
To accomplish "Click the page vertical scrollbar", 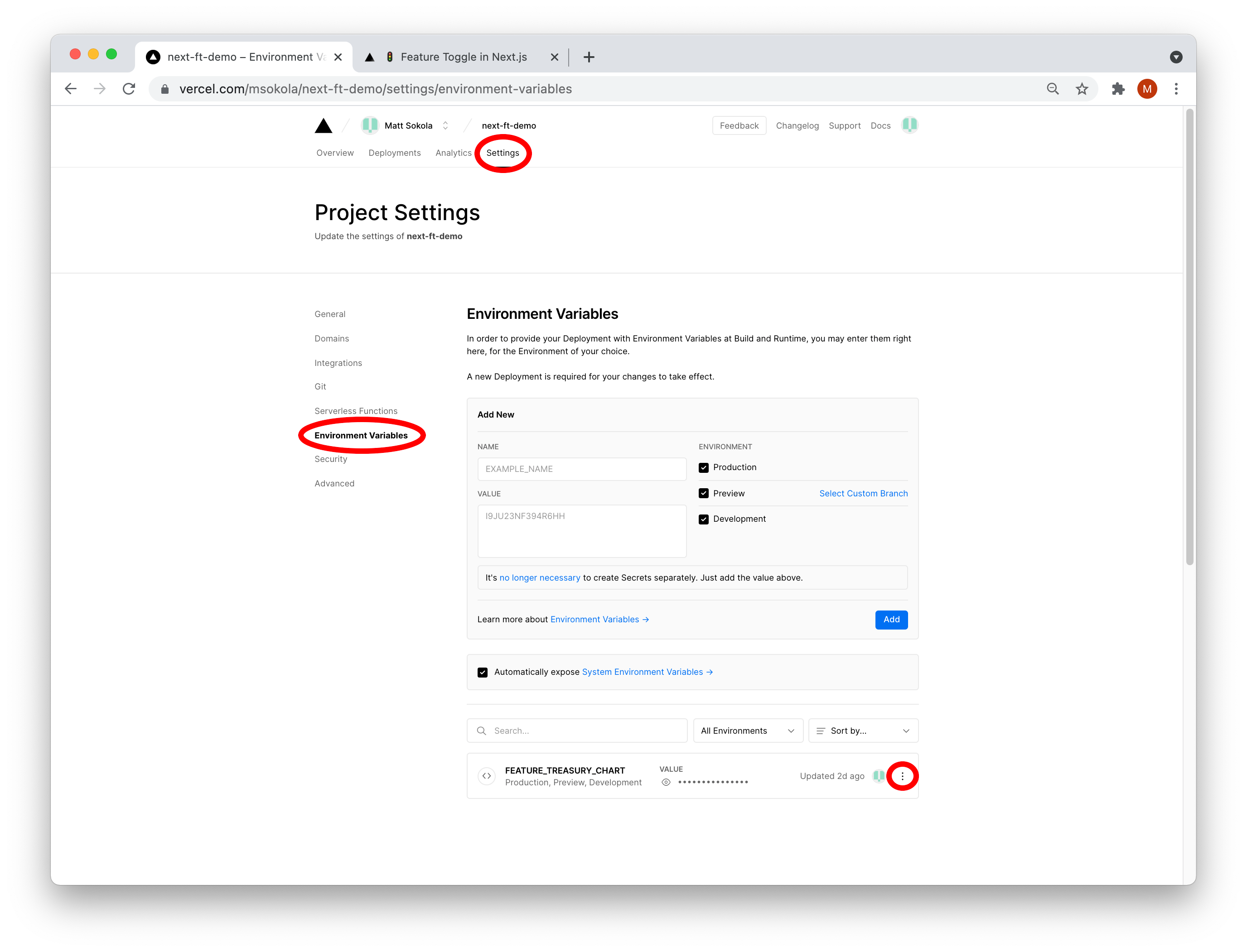I will tap(1189, 337).
